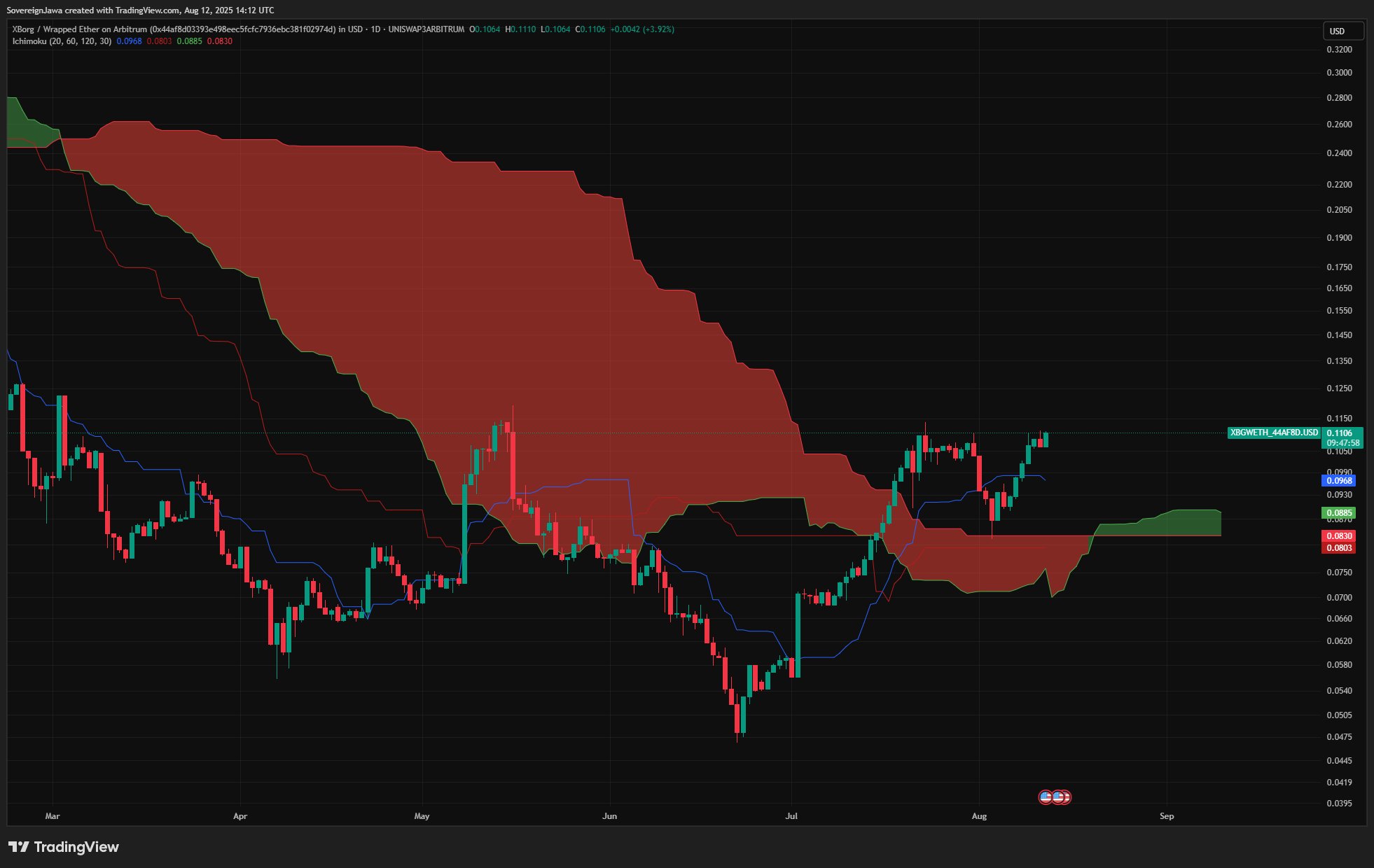Click the economic event flag icons near Aug
Screen dimensions: 1374x868
tap(1055, 797)
